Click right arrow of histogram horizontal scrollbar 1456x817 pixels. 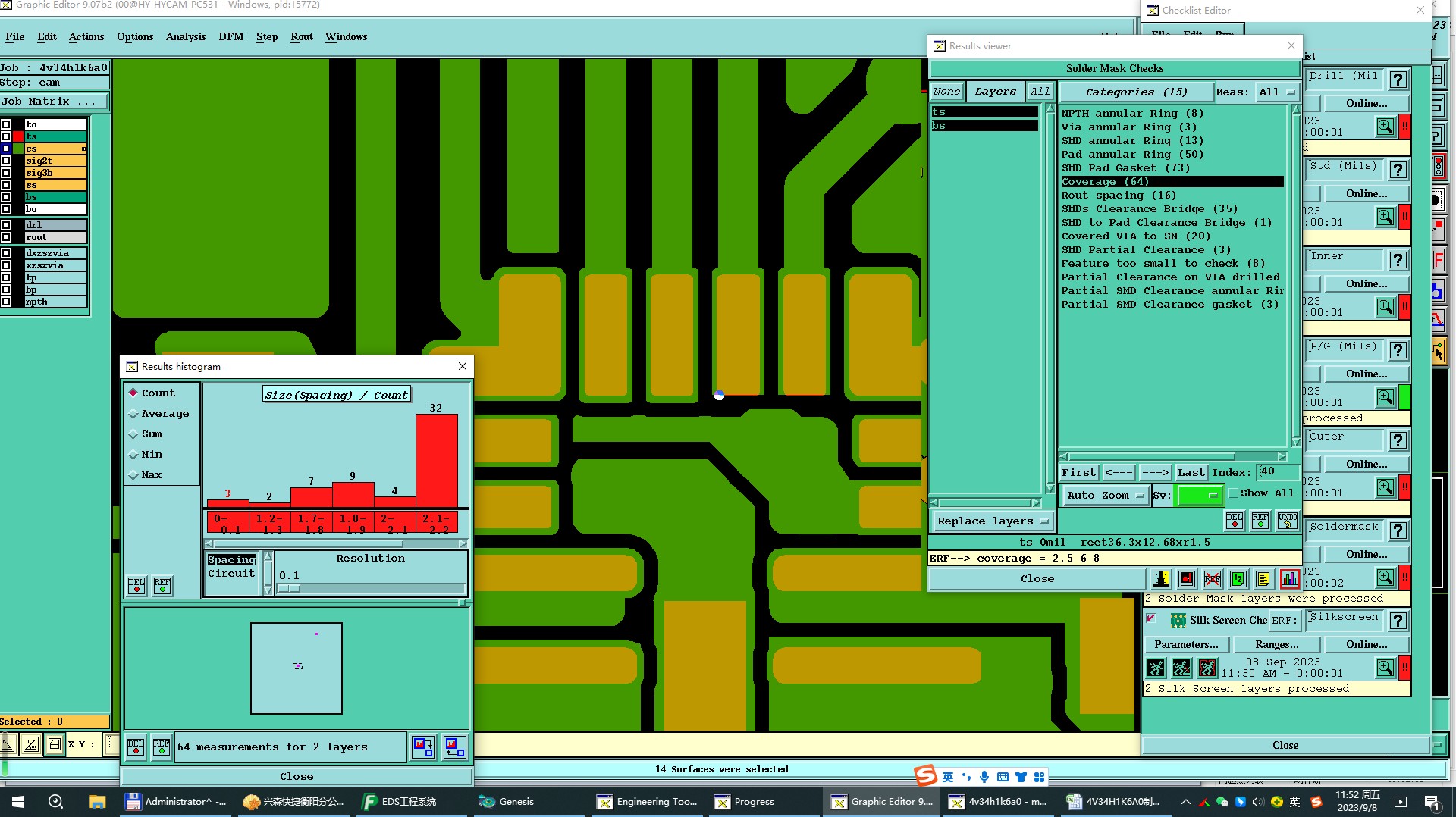[463, 543]
